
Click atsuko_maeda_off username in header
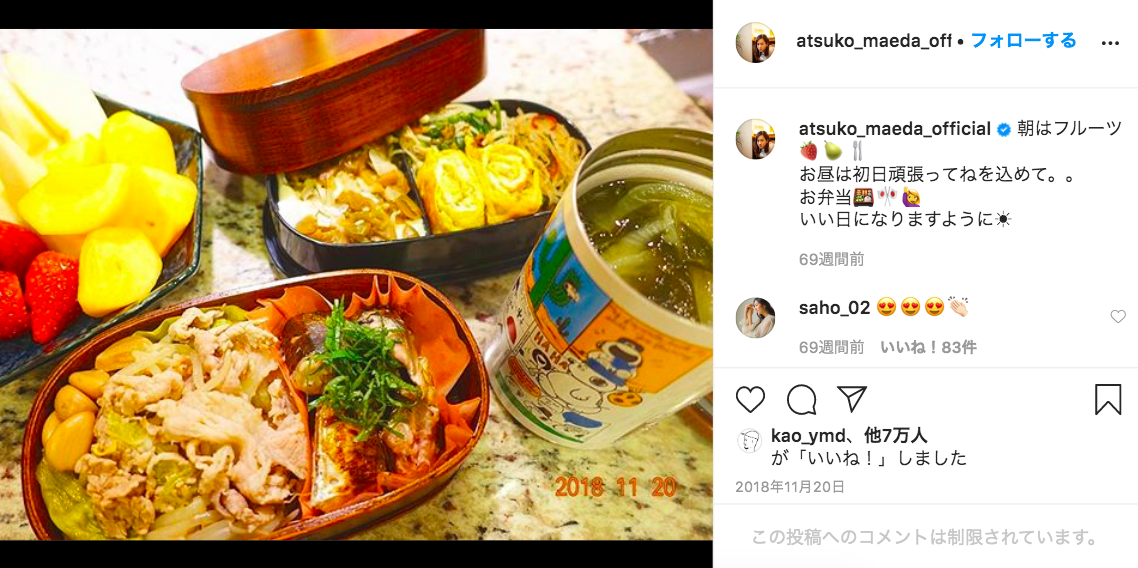click(874, 41)
